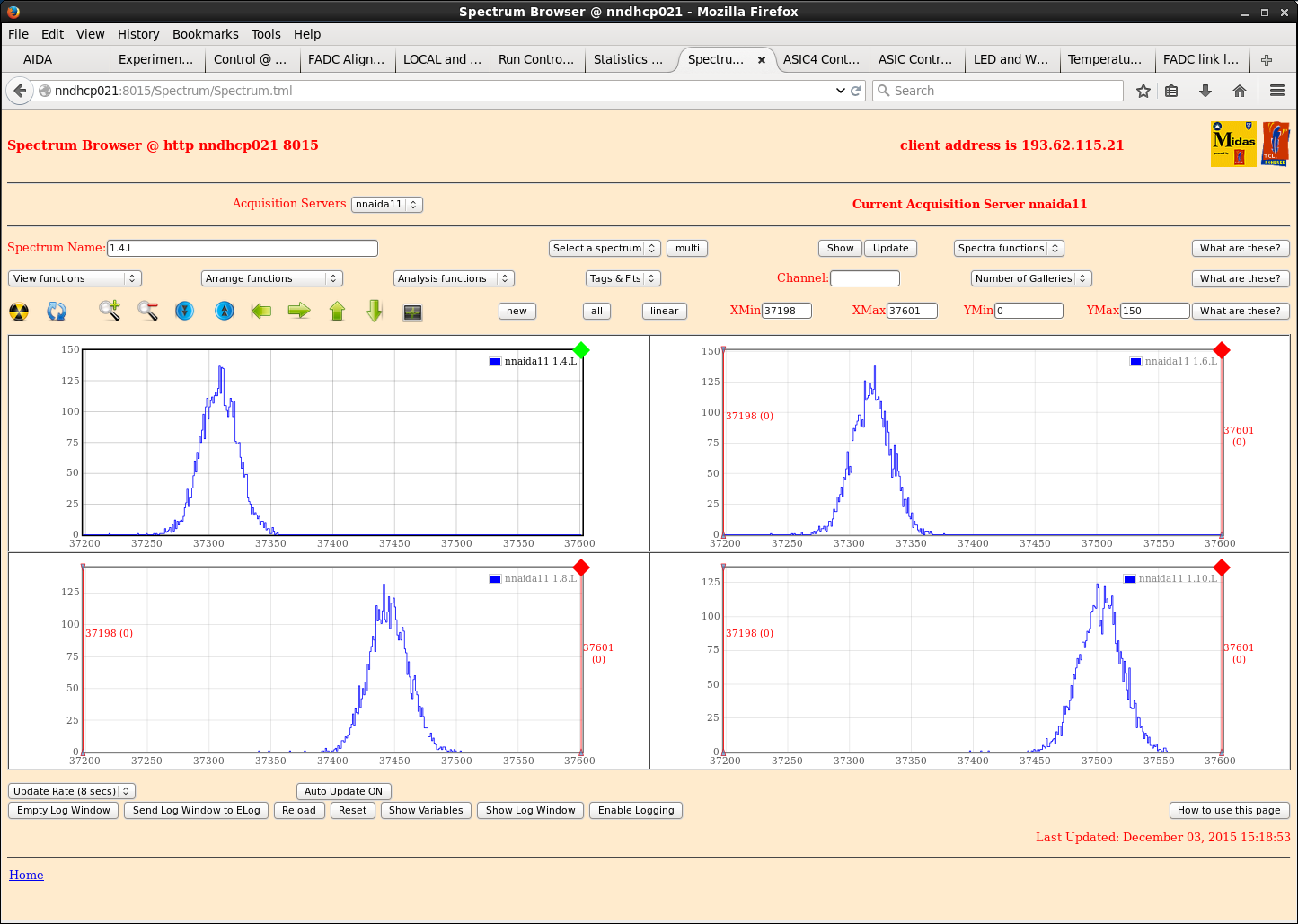This screenshot has width=1298, height=924.
Task: Go back with the browser back arrow
Action: pyautogui.click(x=20, y=91)
